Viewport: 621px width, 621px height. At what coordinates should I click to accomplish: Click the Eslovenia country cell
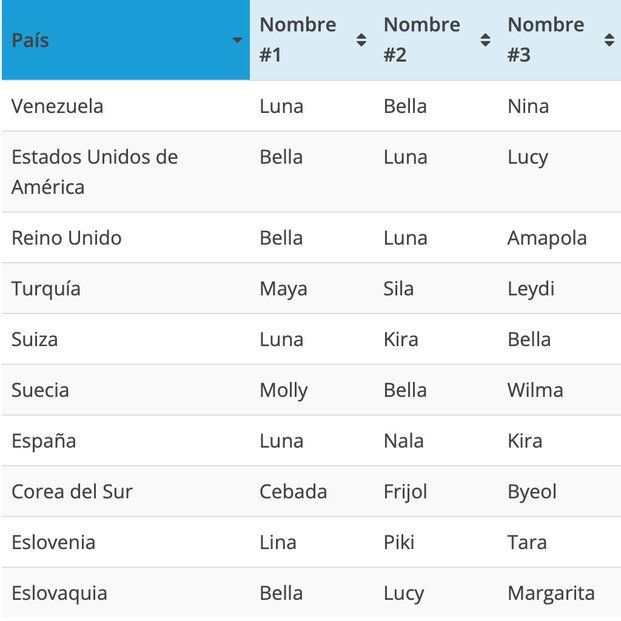point(53,543)
